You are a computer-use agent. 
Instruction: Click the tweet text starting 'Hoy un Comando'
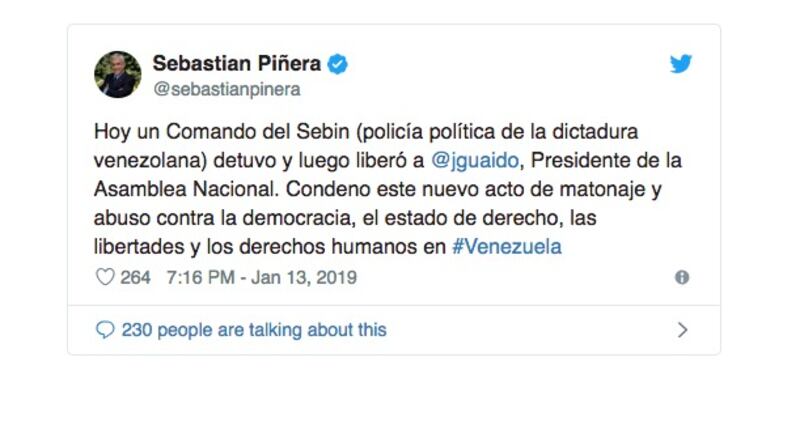pos(388,189)
